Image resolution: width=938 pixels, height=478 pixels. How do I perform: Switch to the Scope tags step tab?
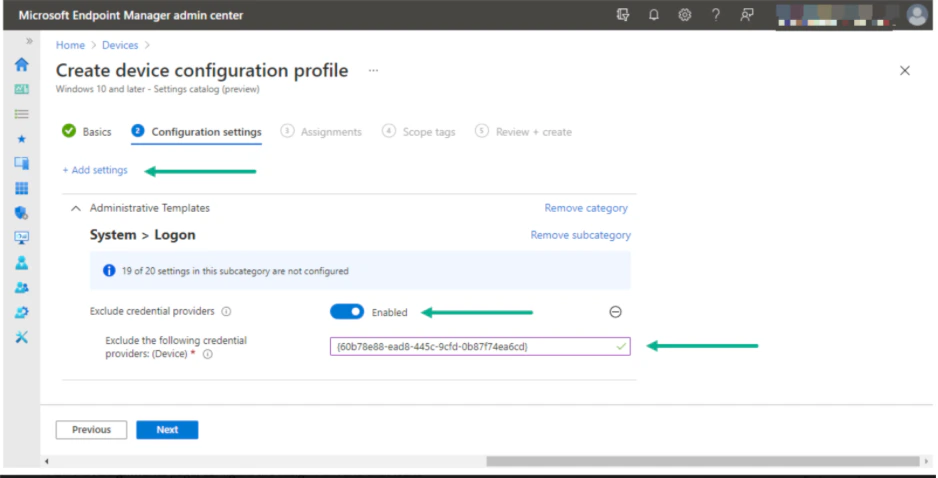click(x=419, y=132)
